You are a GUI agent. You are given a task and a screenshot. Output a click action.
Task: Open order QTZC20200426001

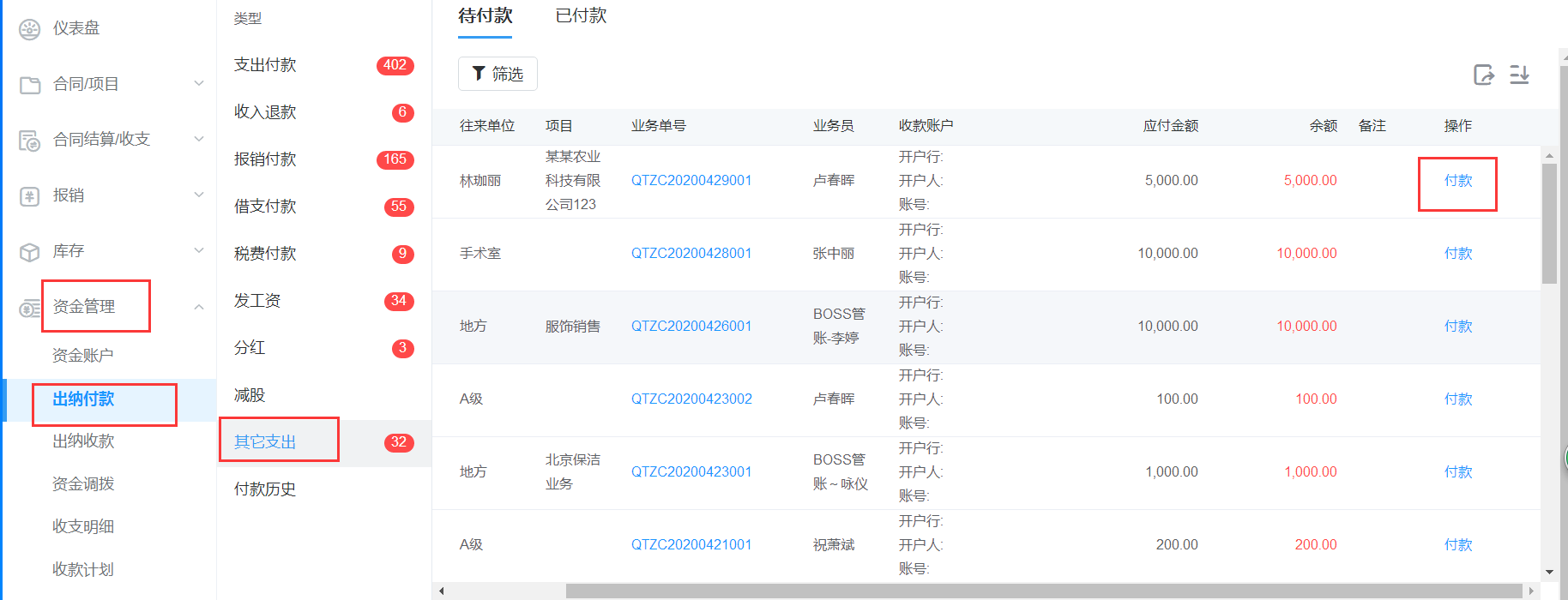click(691, 327)
